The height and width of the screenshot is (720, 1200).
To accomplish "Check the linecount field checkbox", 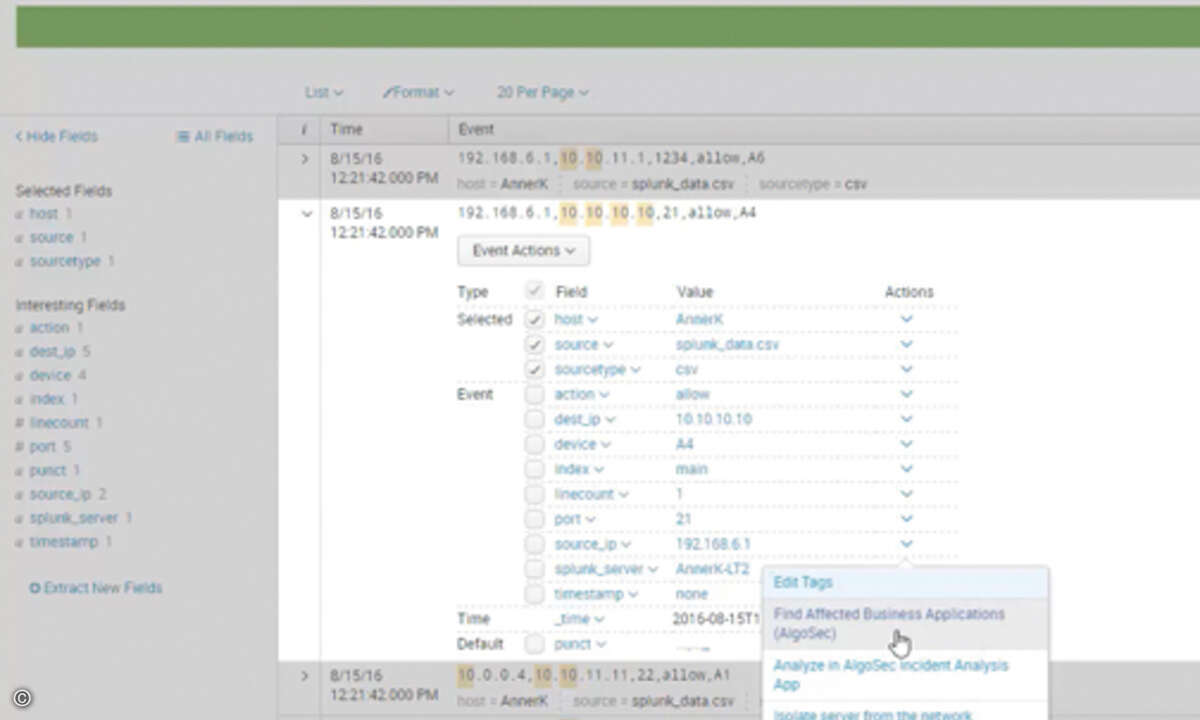I will coord(535,494).
